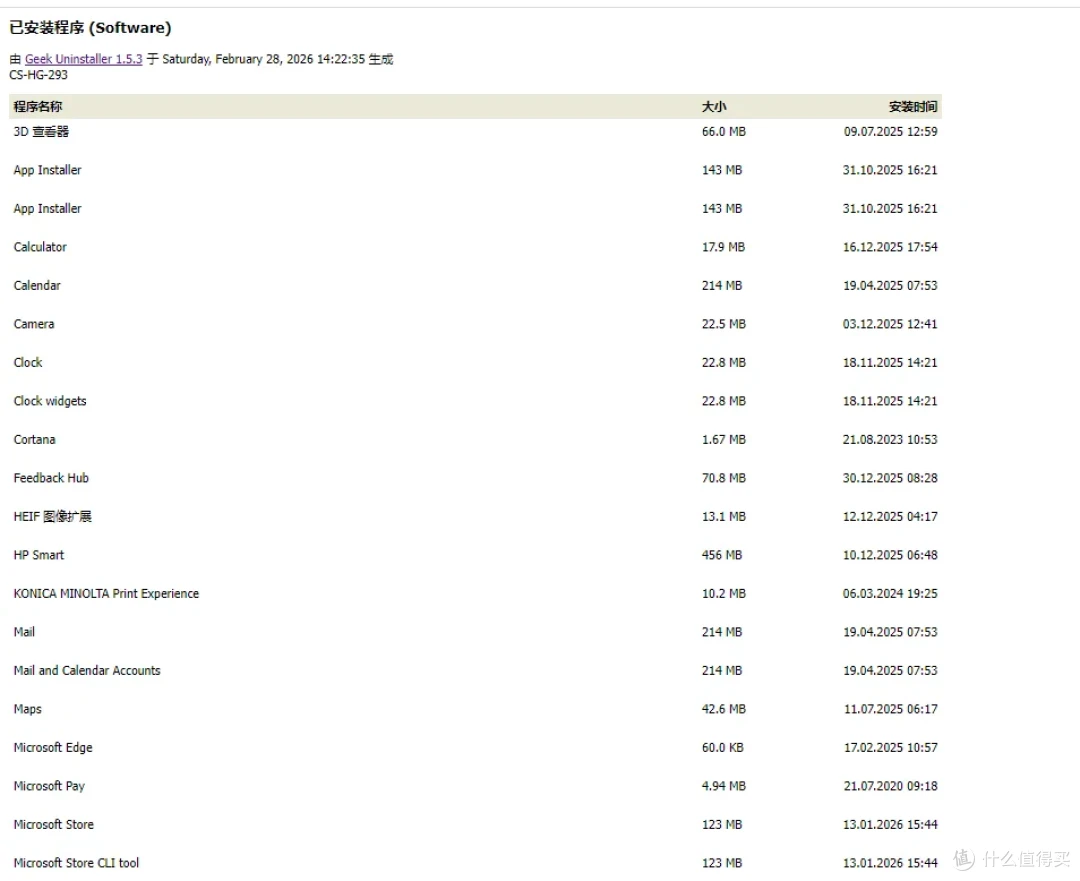Select the Microsoft Edge program name
1080x881 pixels.
[x=53, y=747]
